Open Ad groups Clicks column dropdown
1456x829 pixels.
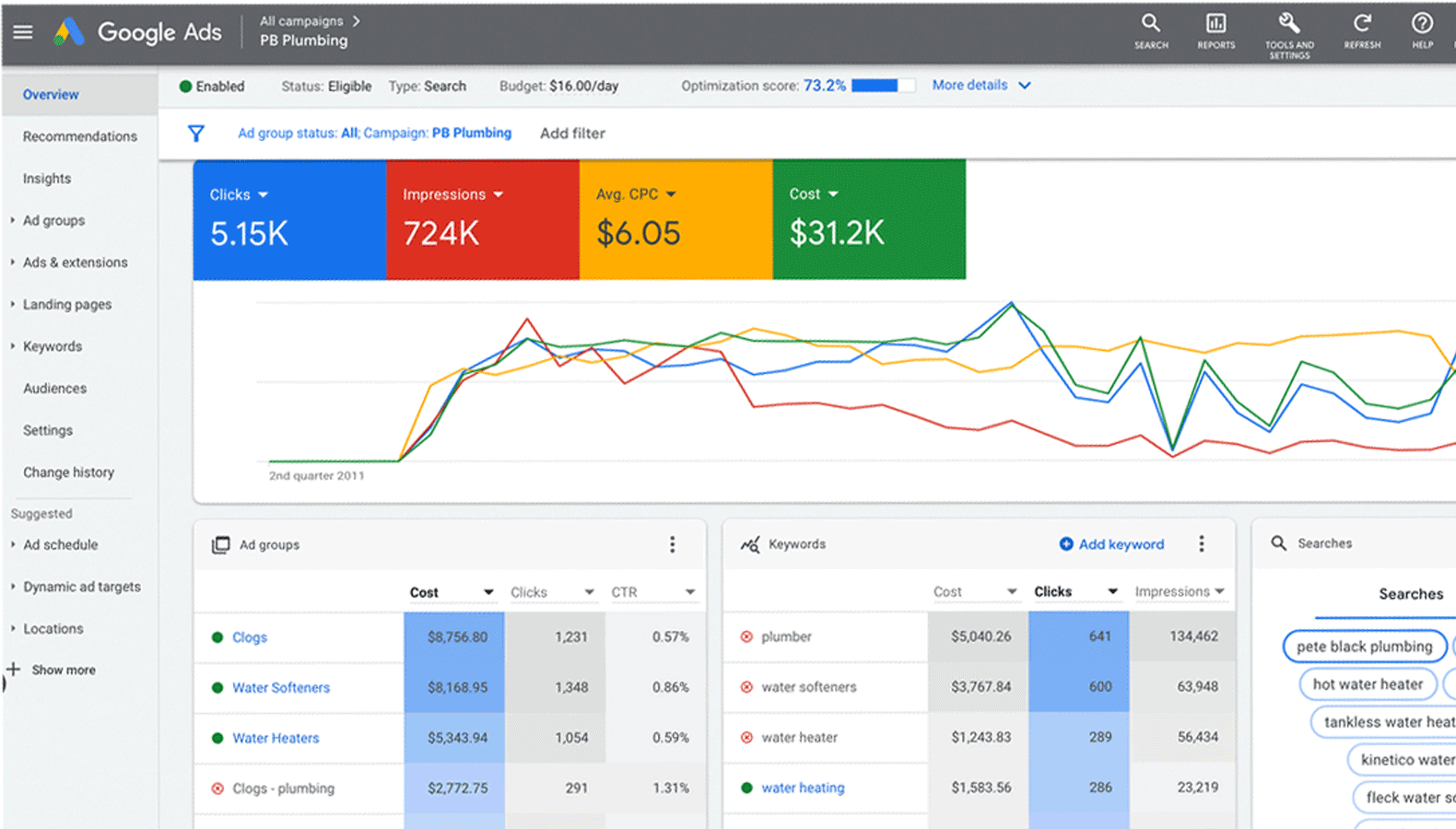point(590,592)
